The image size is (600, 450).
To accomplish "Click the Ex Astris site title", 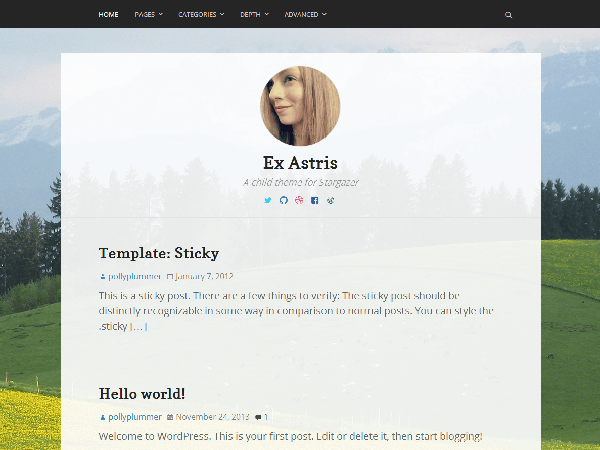I will pos(300,163).
